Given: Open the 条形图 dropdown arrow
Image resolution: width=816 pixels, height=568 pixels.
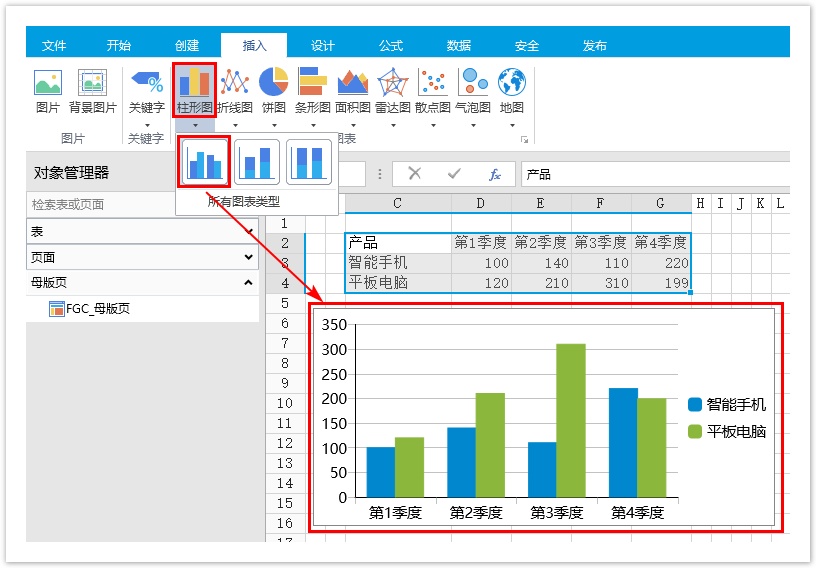Looking at the screenshot, I should click(x=313, y=125).
